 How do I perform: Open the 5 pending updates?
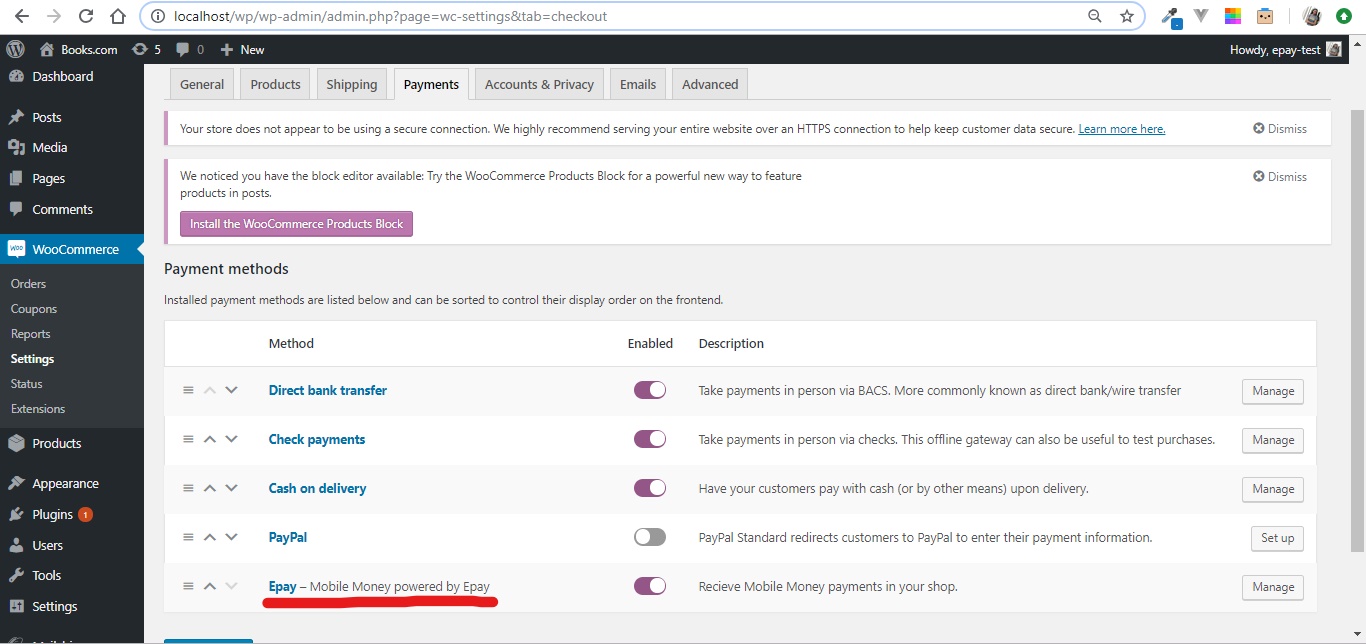[146, 49]
